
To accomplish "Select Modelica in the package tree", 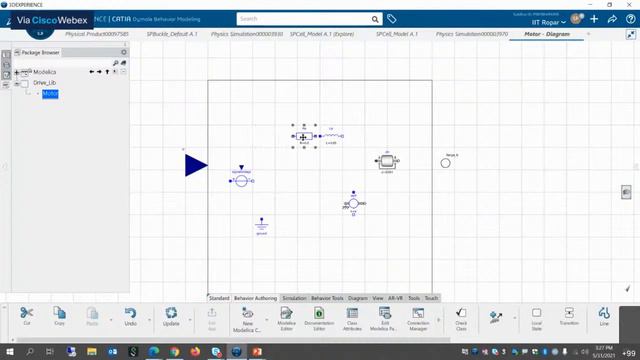I will tap(44, 72).
